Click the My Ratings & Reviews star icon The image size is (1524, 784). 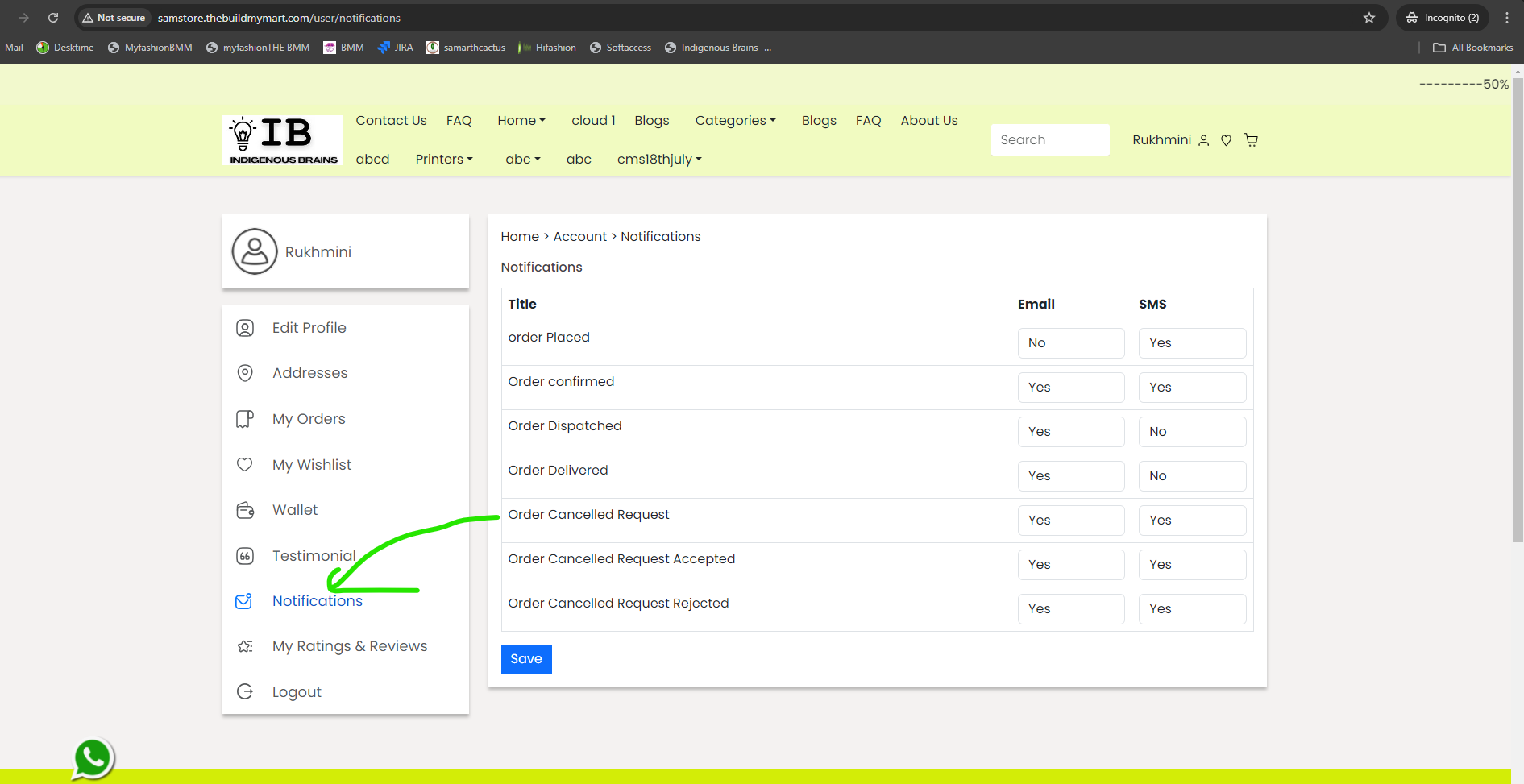[245, 646]
